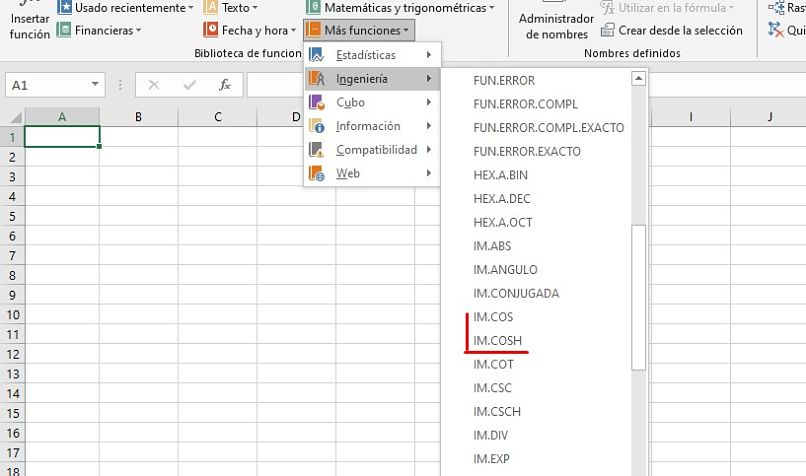Click the Web category icon
The height and width of the screenshot is (476, 806).
tap(317, 174)
